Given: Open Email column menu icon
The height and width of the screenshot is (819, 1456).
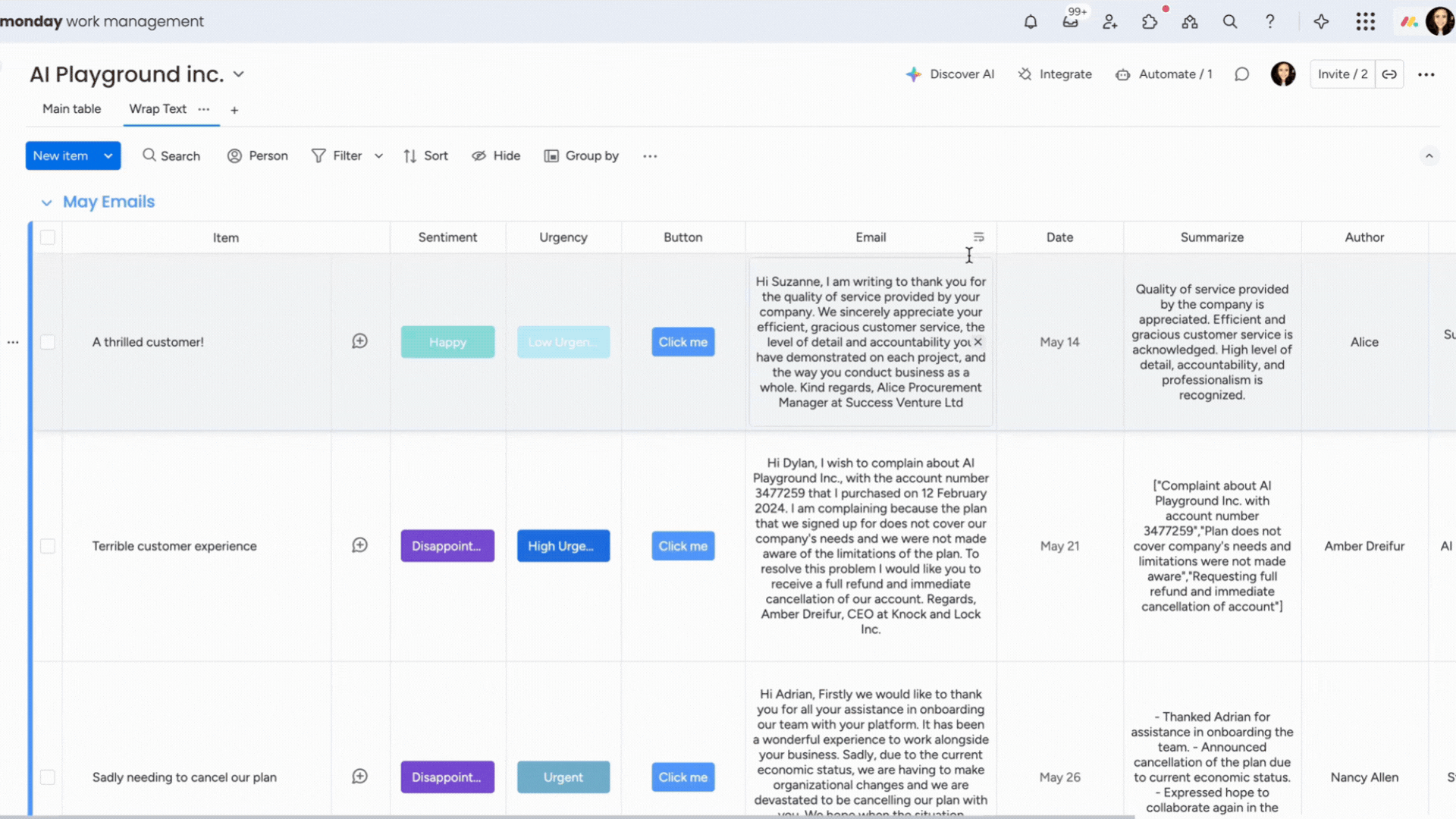Looking at the screenshot, I should pos(978,237).
